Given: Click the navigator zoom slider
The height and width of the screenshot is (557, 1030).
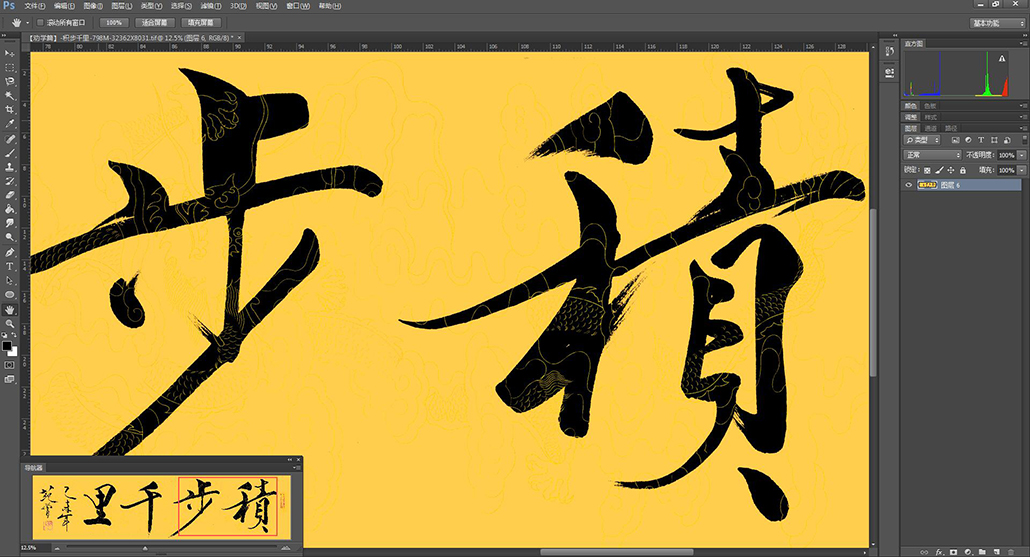Looking at the screenshot, I should pyautogui.click(x=145, y=548).
